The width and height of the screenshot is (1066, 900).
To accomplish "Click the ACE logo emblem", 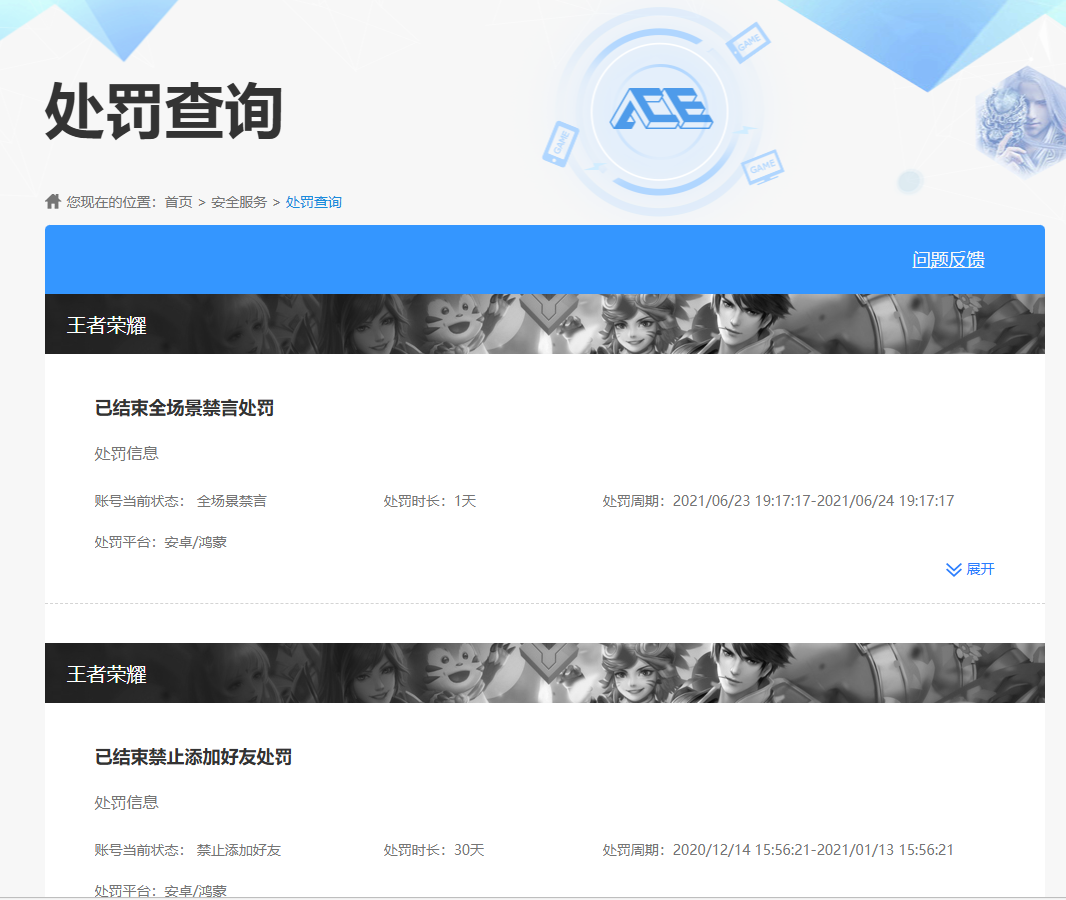I will [x=661, y=108].
